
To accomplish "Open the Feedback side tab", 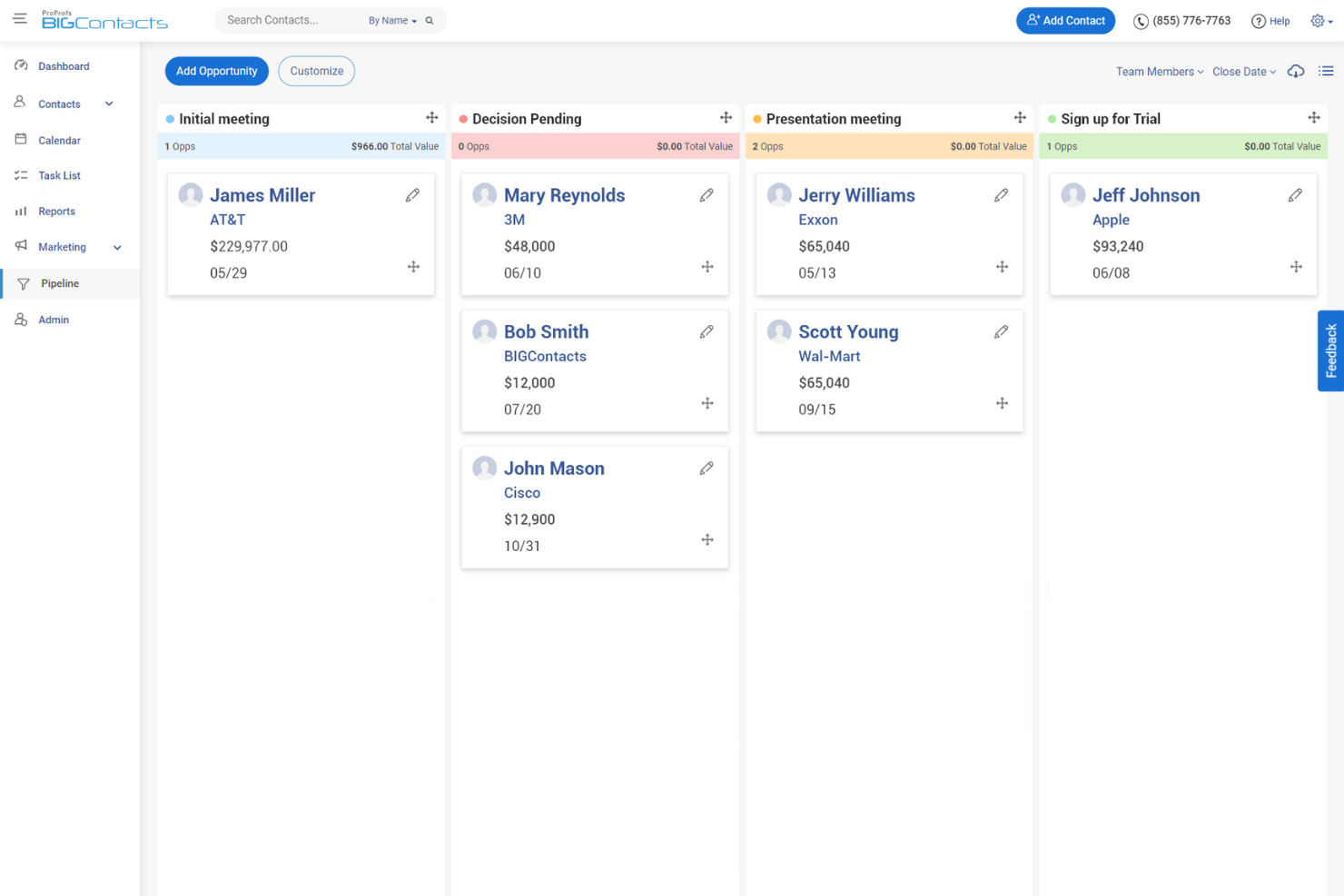I will click(x=1330, y=350).
